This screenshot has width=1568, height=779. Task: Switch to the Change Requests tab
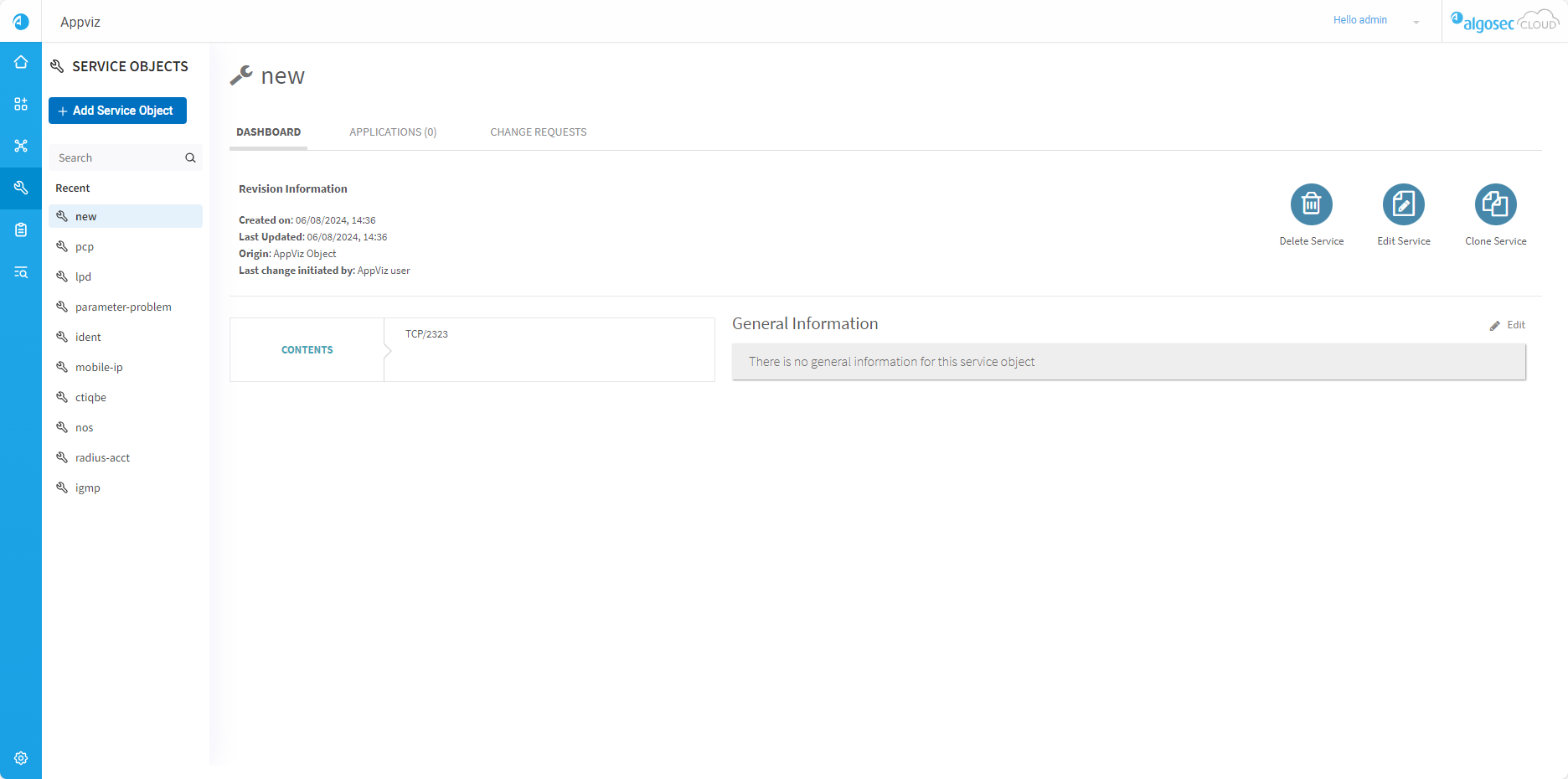[538, 132]
